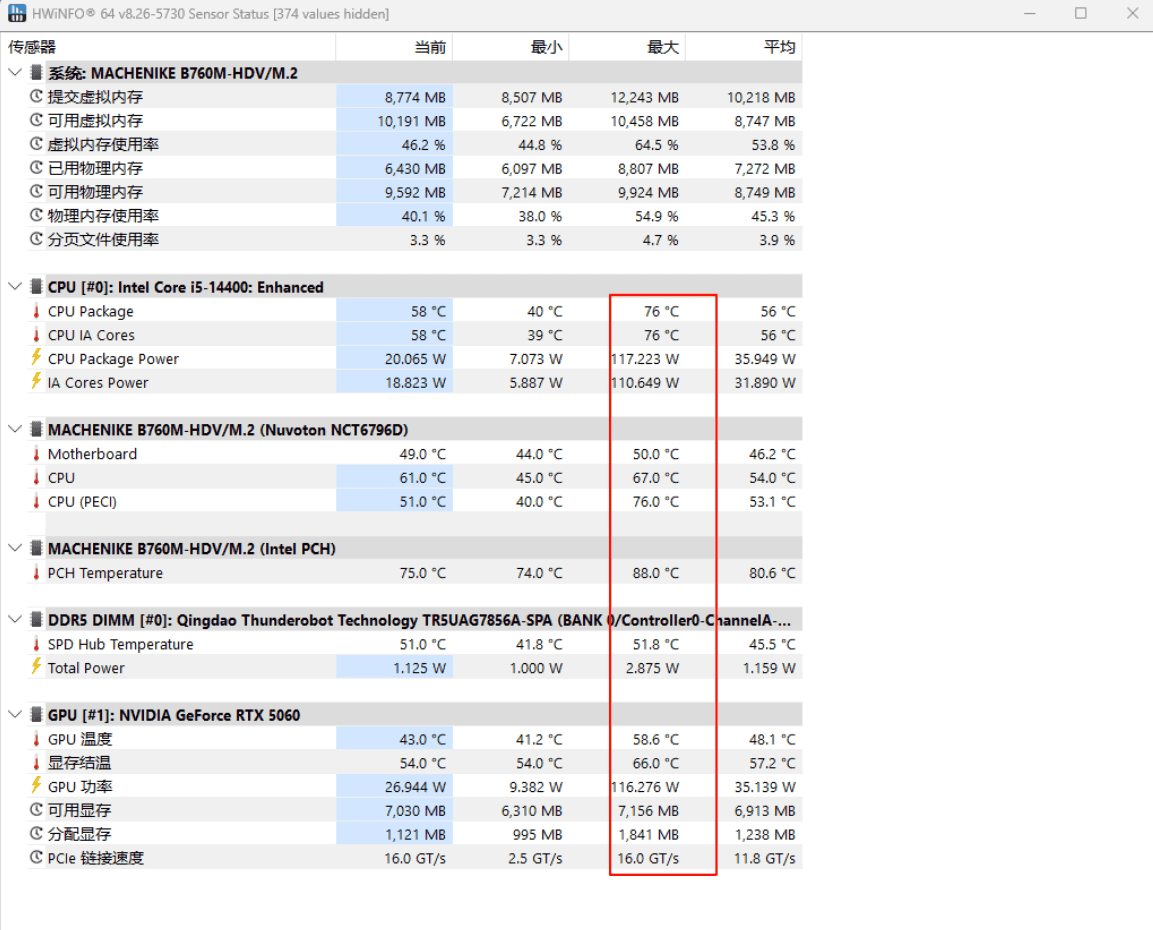Click the chip icon beside 系统: MACHENIKE B760M-HDV/M.2

click(36, 73)
